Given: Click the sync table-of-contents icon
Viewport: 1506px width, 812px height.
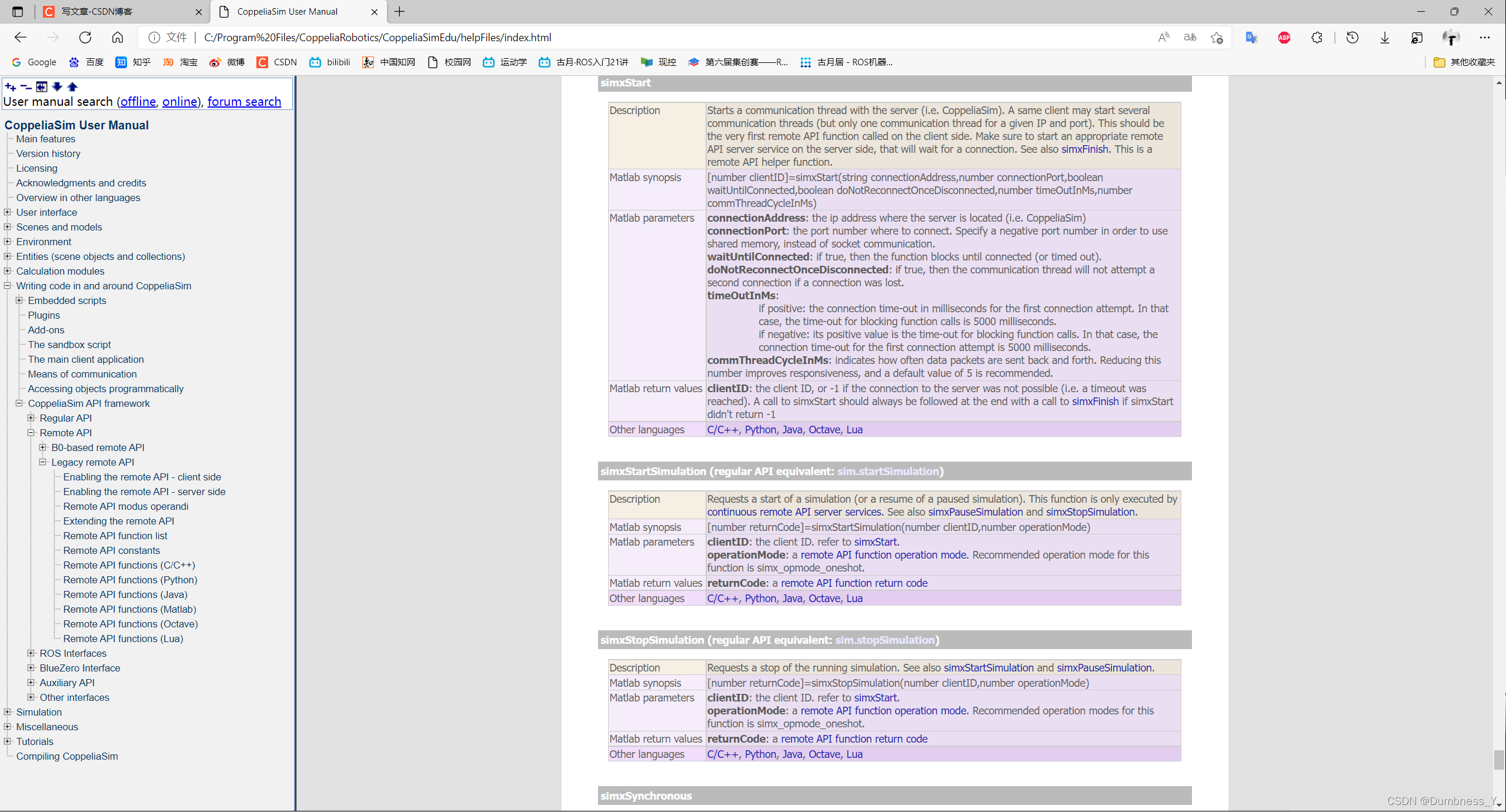Looking at the screenshot, I should click(x=41, y=87).
